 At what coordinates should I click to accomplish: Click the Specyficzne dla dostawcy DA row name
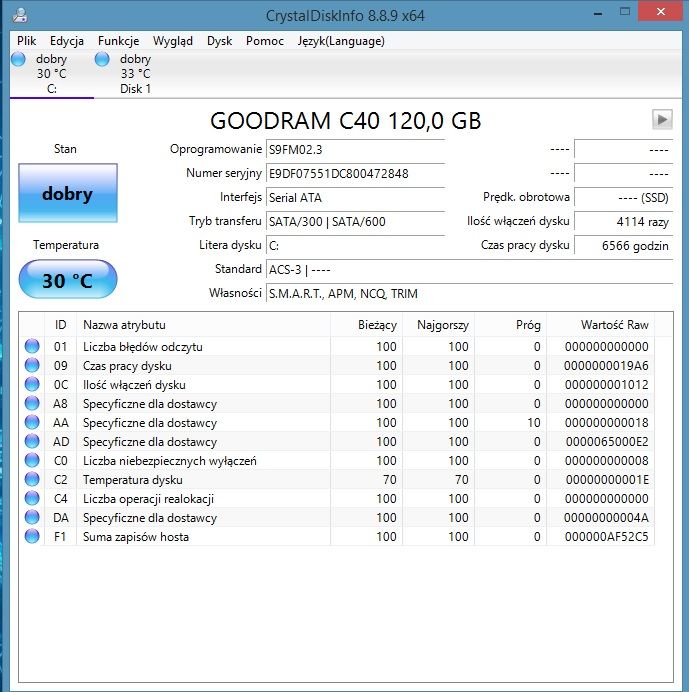click(150, 518)
